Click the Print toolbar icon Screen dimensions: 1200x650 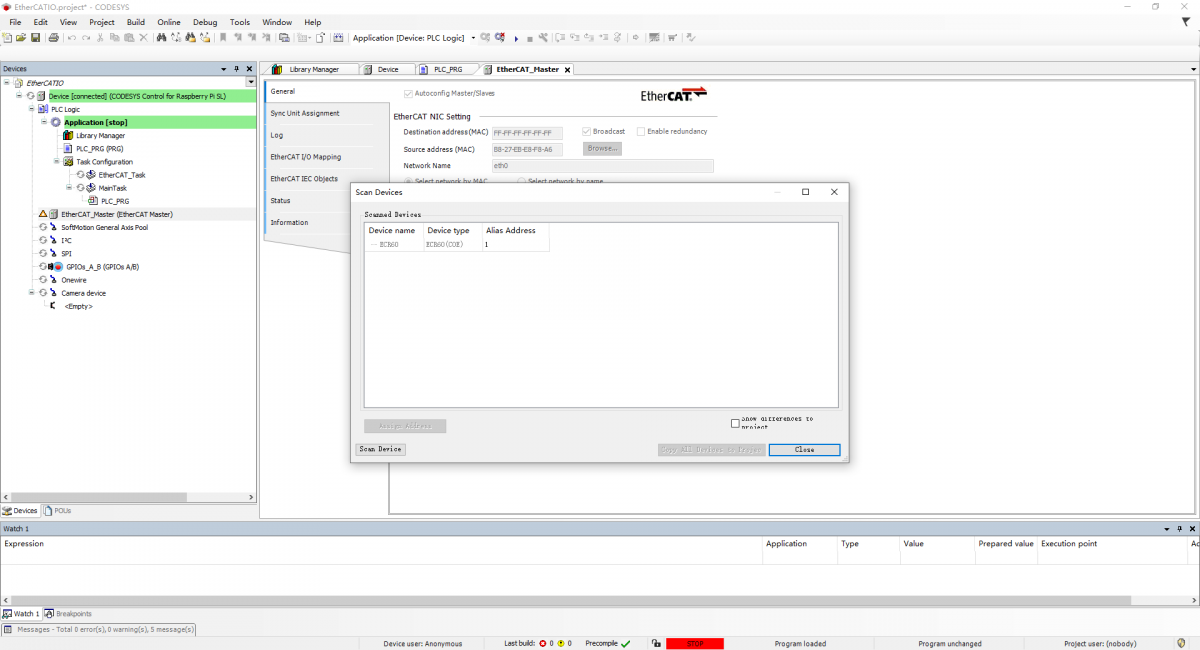(53, 38)
